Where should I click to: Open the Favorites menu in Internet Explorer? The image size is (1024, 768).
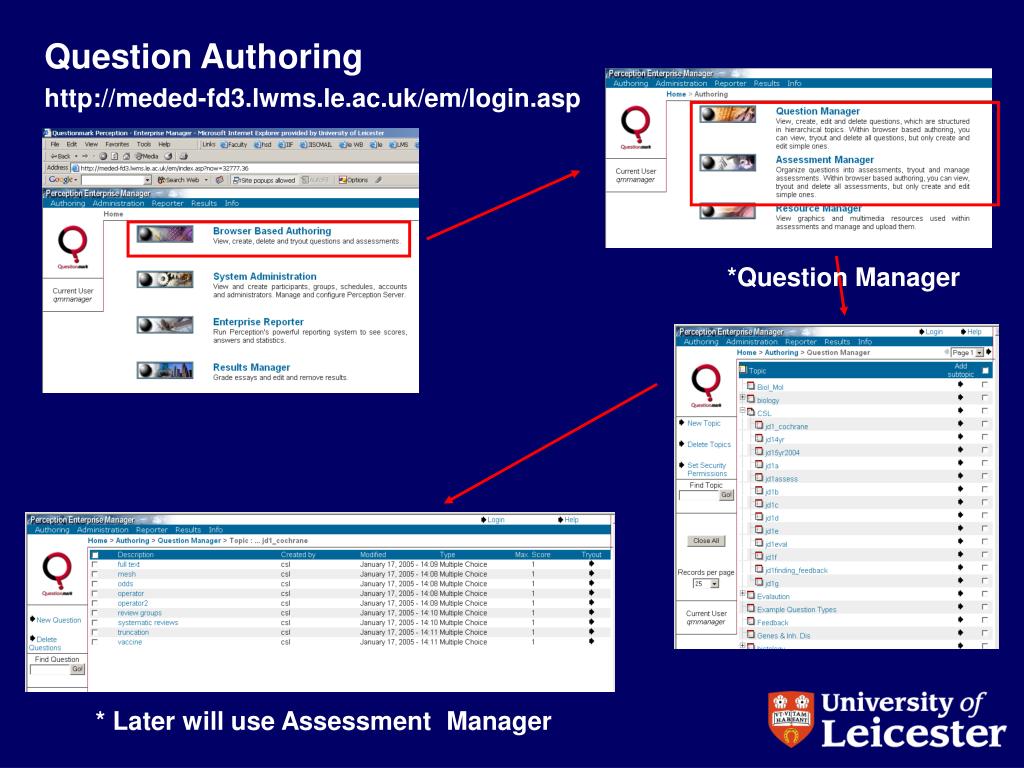tap(118, 144)
